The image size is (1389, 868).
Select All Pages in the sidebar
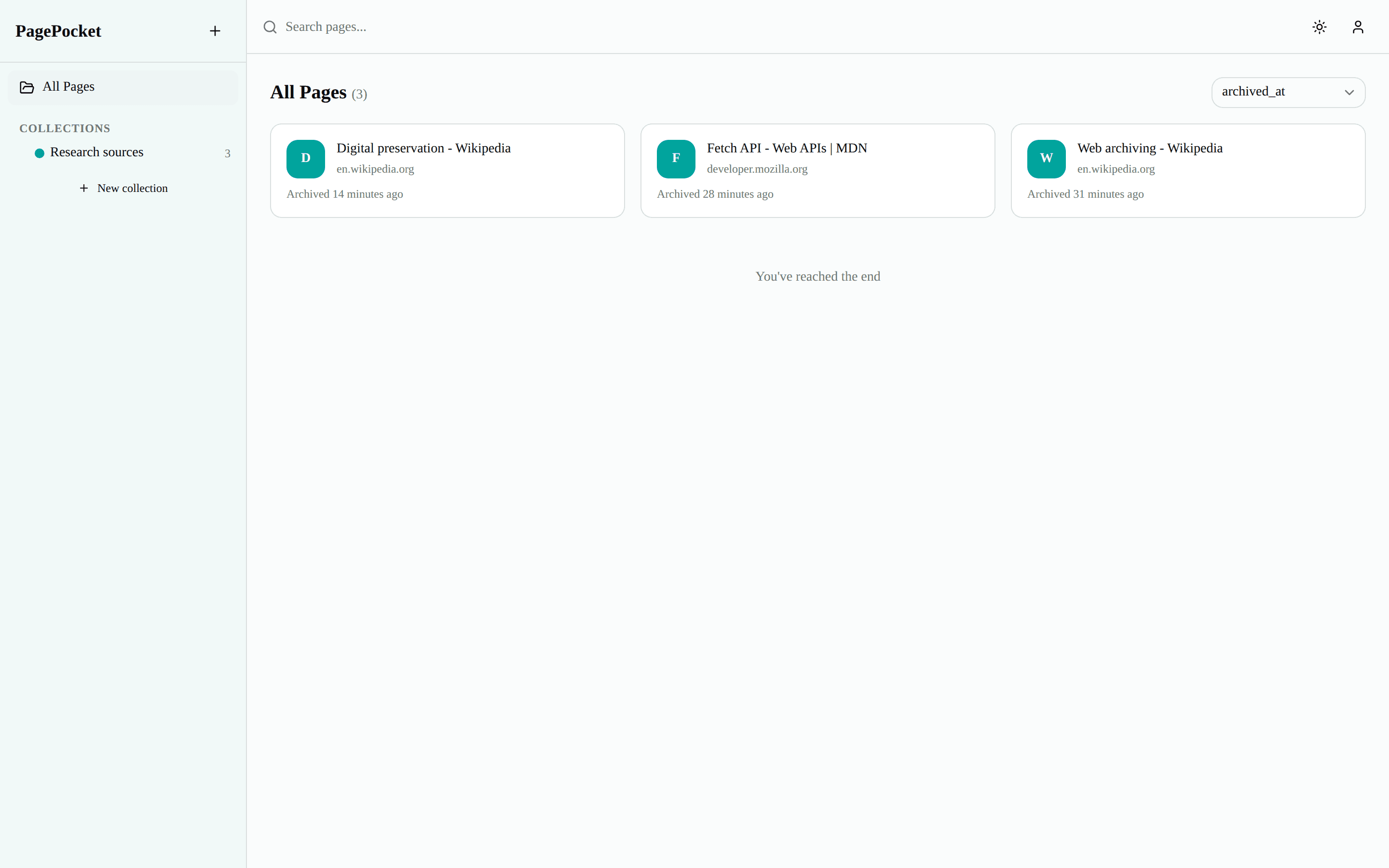tap(123, 87)
